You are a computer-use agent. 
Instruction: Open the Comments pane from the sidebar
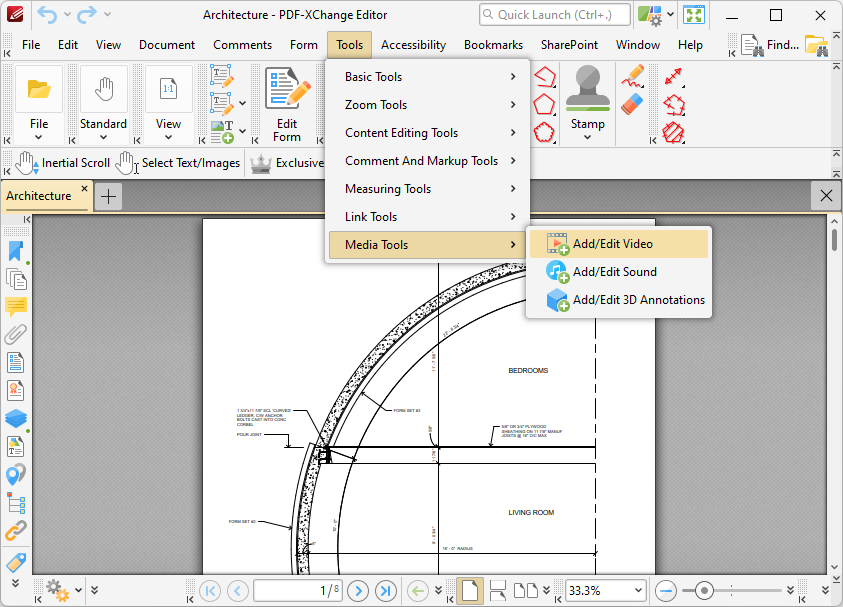[x=16, y=307]
